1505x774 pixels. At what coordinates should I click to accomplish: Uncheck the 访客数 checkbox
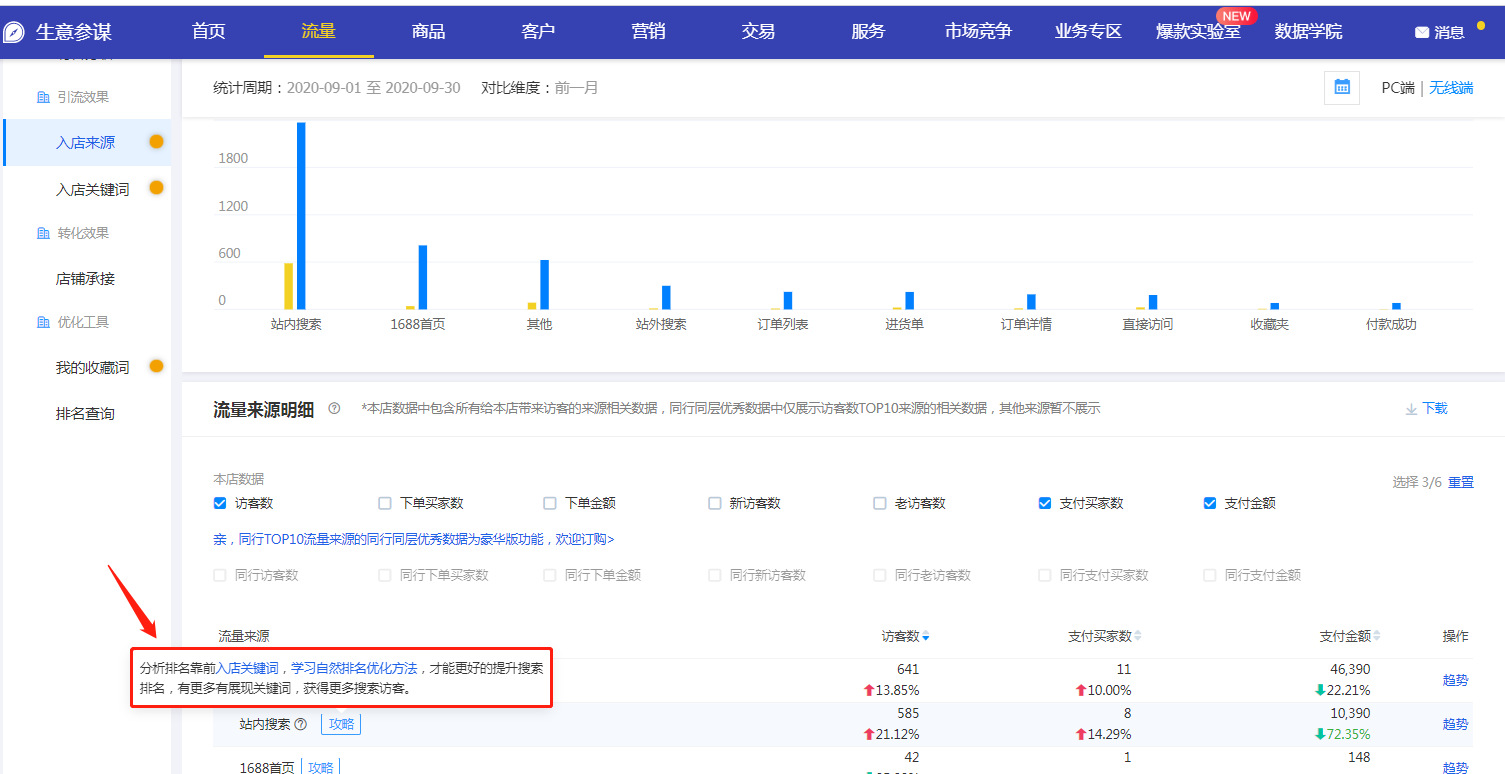[220, 503]
